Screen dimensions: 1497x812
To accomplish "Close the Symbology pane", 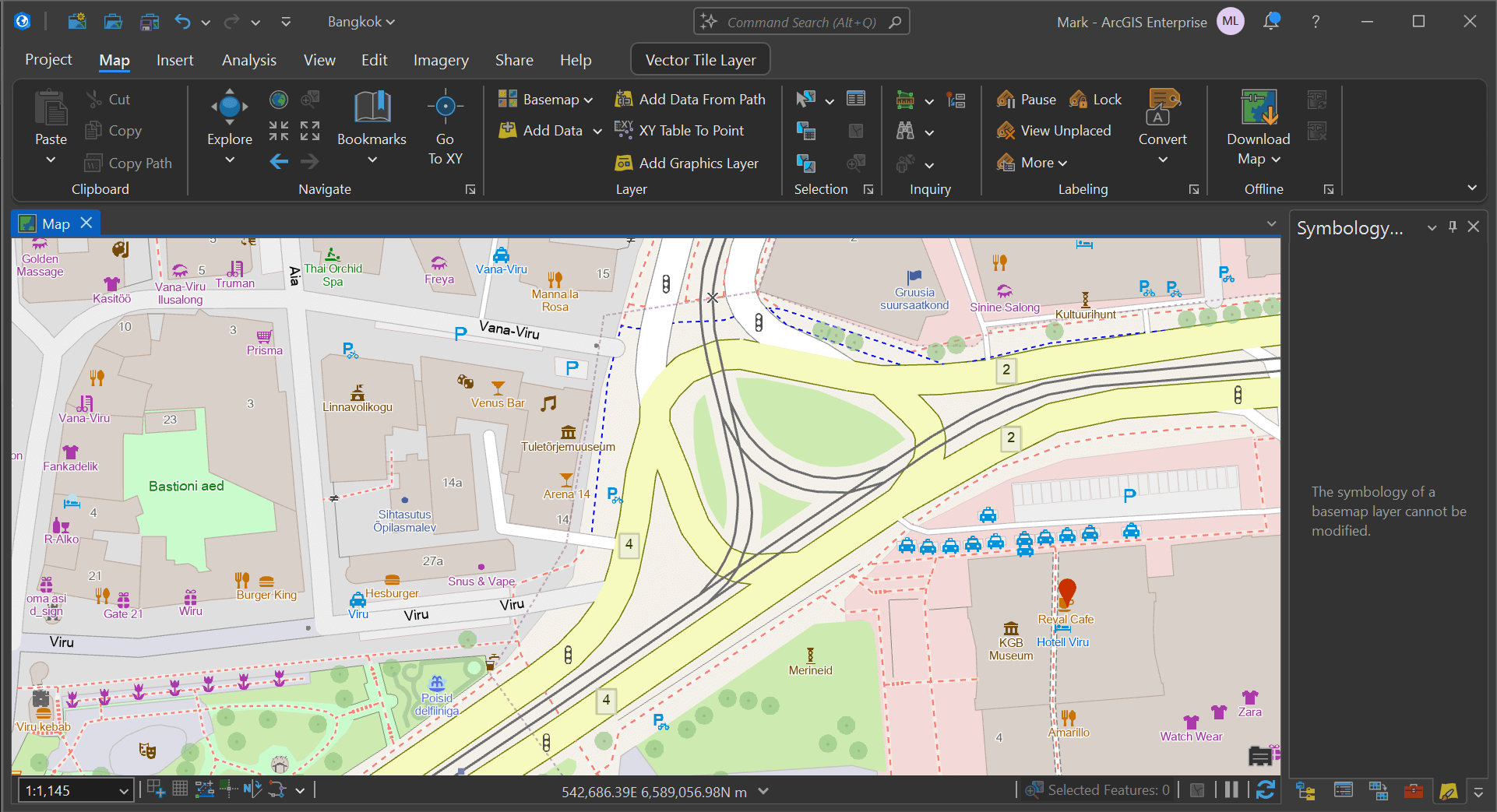I will click(x=1474, y=227).
